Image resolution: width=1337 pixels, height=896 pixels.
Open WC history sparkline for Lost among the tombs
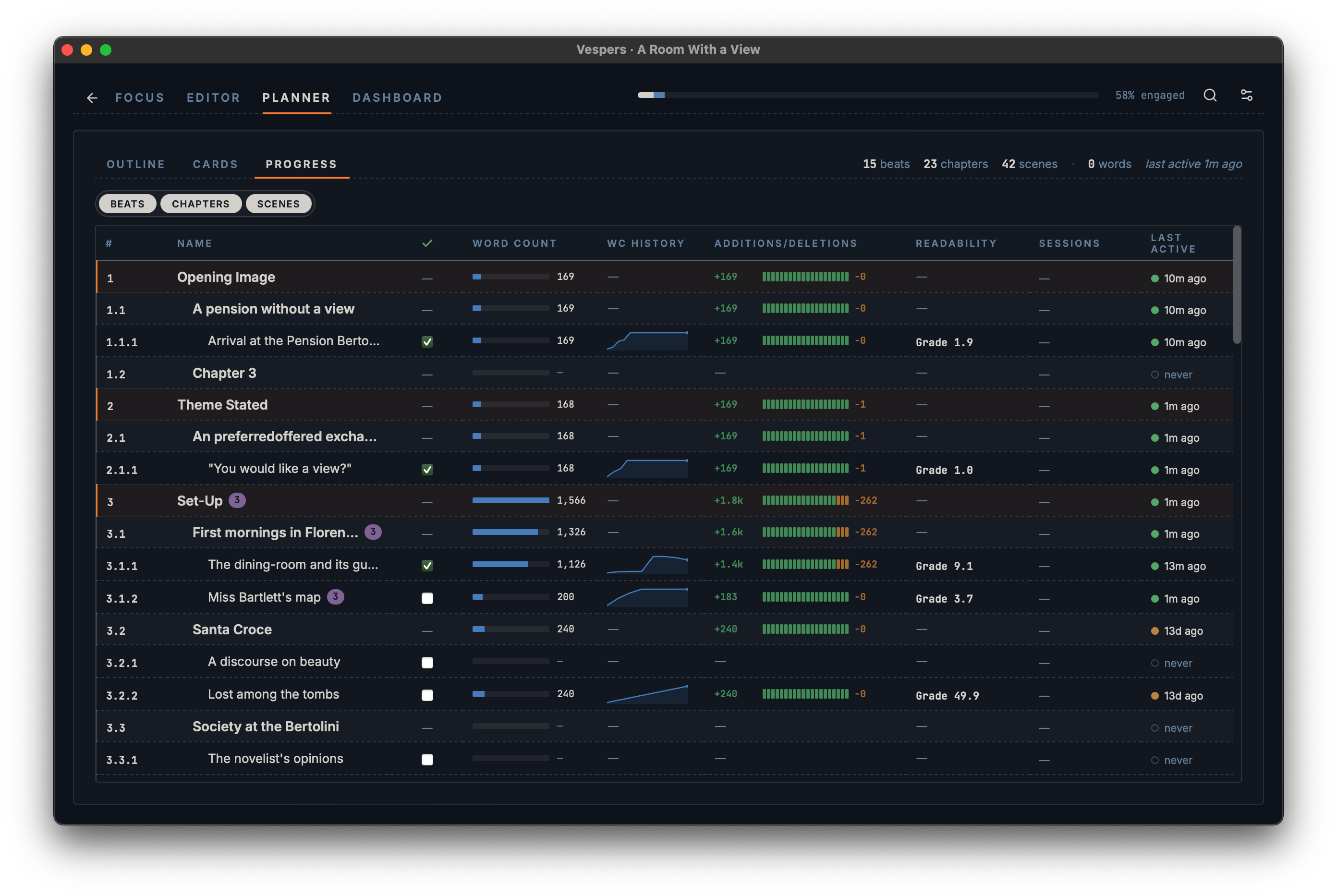click(x=647, y=694)
